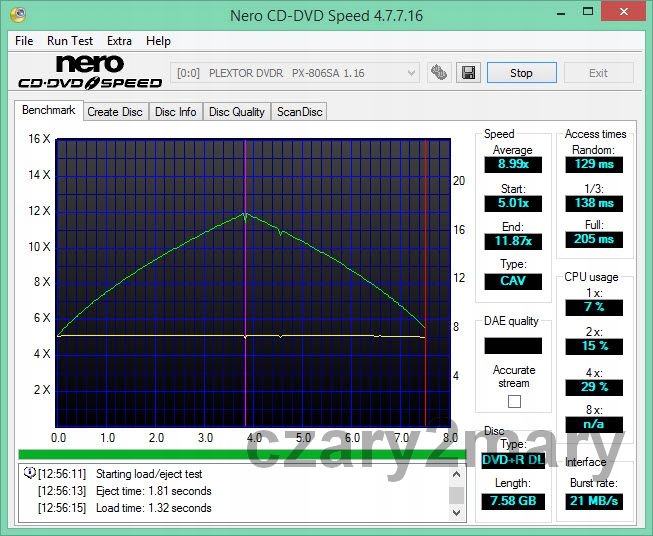Image resolution: width=653 pixels, height=536 pixels.
Task: Click the options/settings icon in toolbar
Action: click(x=438, y=73)
